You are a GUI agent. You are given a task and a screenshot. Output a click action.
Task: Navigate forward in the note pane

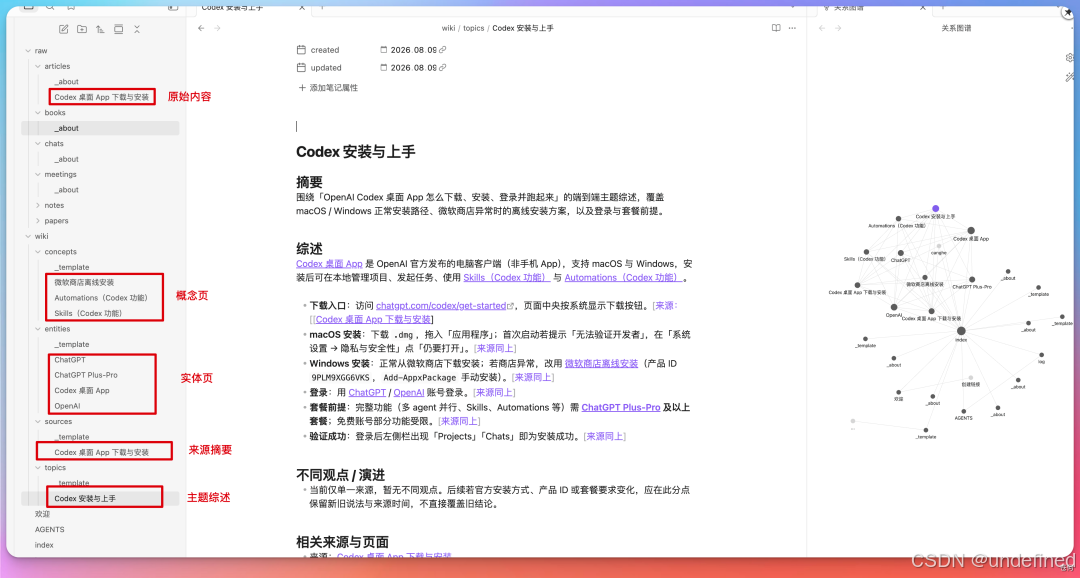[x=218, y=28]
